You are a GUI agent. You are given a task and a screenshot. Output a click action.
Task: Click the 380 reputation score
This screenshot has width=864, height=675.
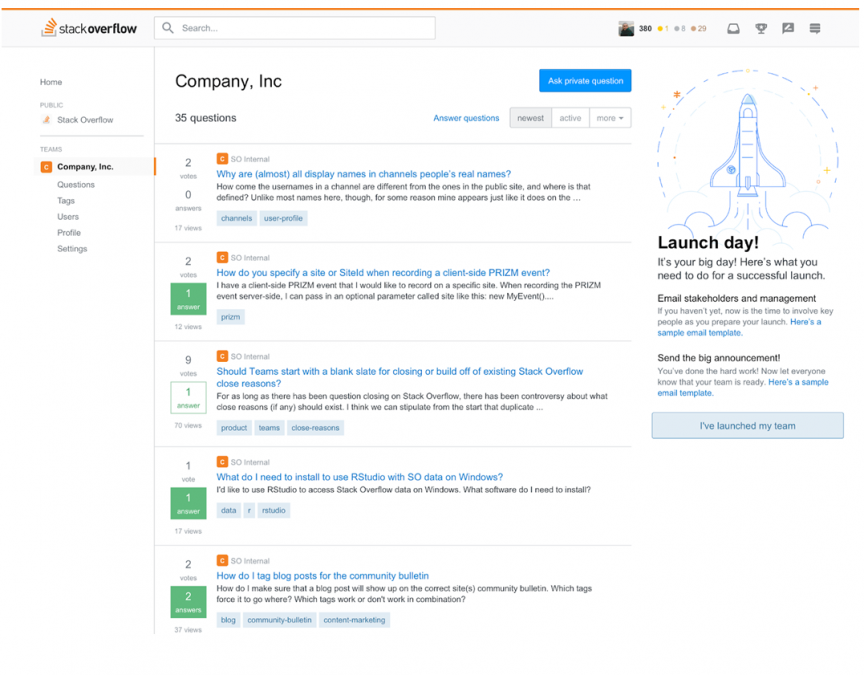pos(645,29)
